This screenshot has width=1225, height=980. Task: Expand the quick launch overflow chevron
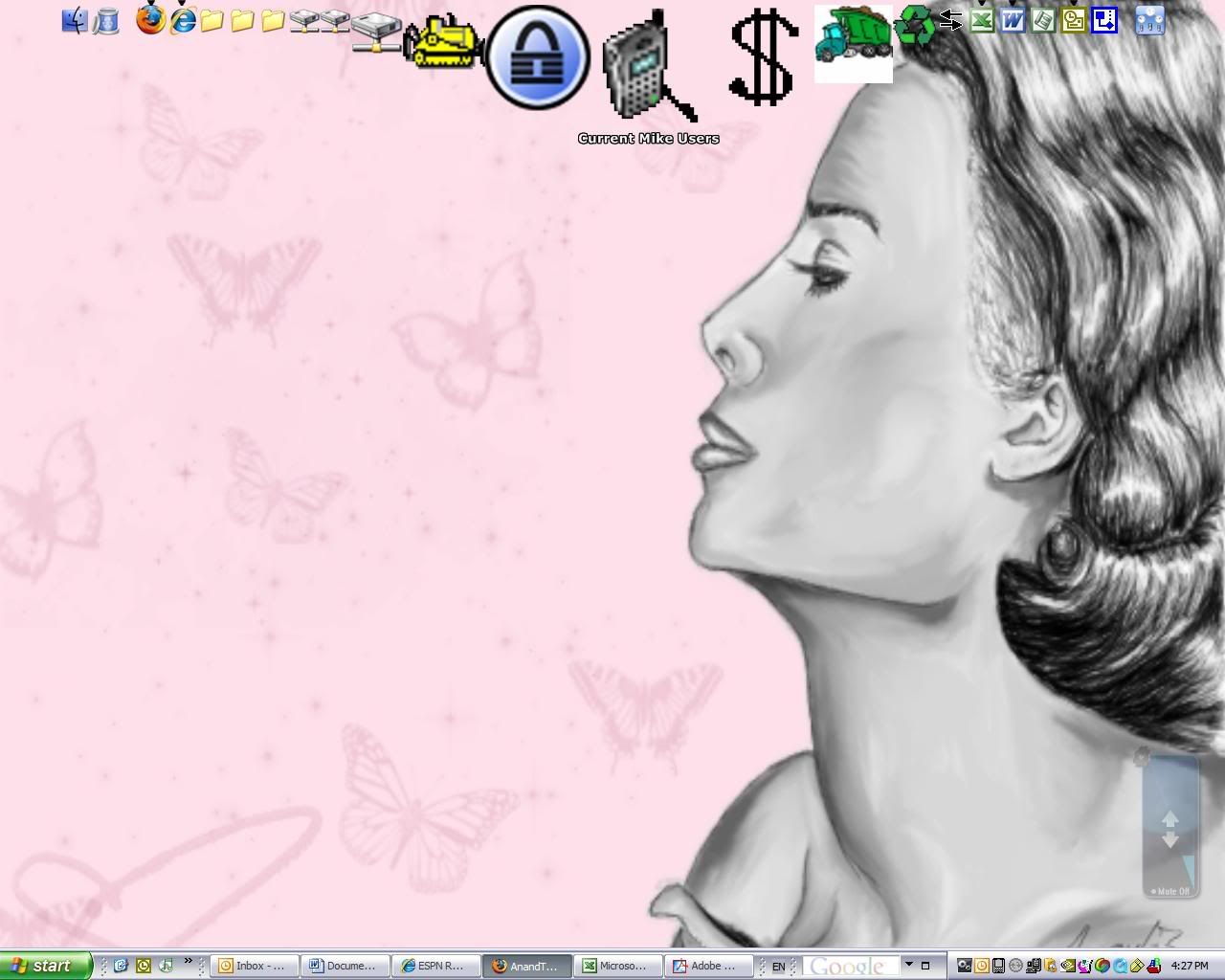coord(188,961)
